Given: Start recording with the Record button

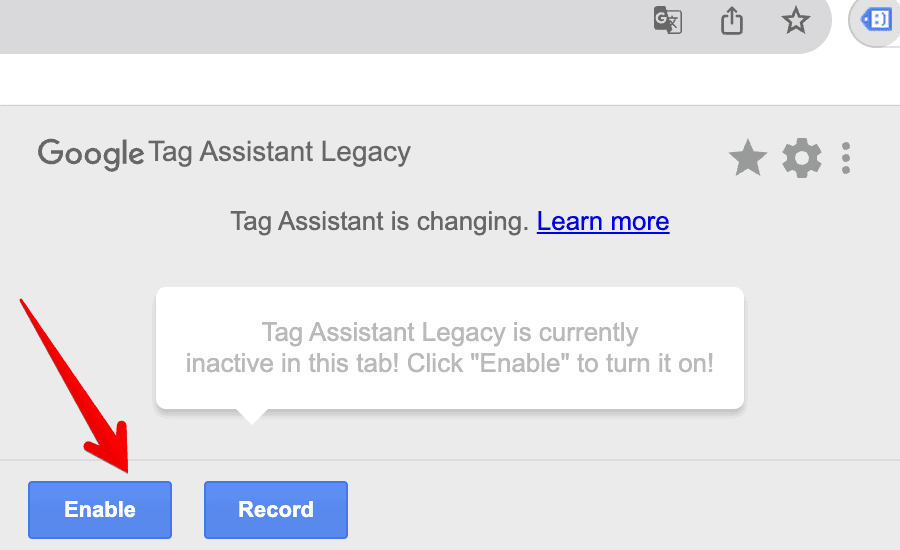Looking at the screenshot, I should click(276, 510).
